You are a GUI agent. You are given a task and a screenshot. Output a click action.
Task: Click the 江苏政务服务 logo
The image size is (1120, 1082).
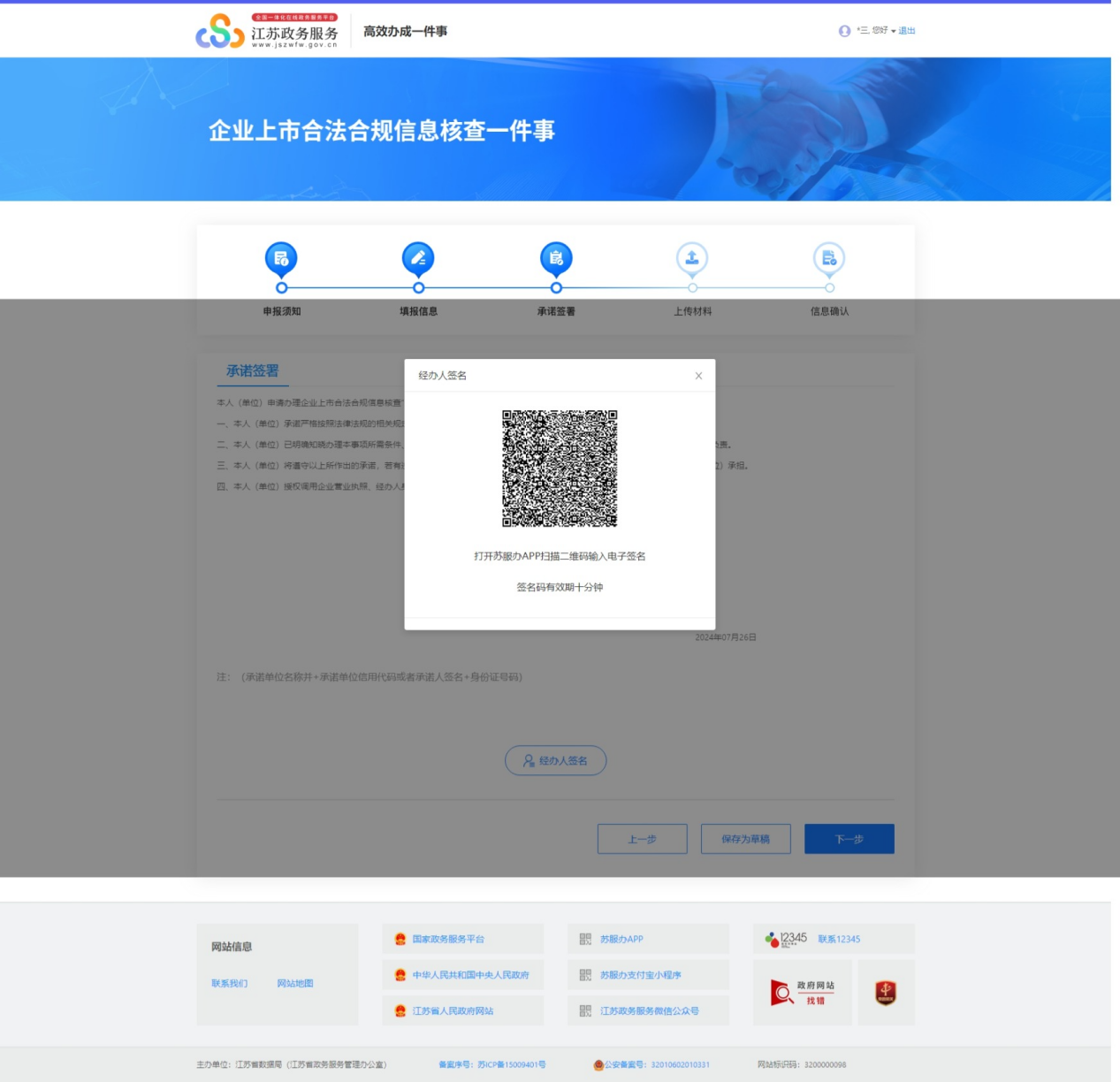(x=267, y=31)
